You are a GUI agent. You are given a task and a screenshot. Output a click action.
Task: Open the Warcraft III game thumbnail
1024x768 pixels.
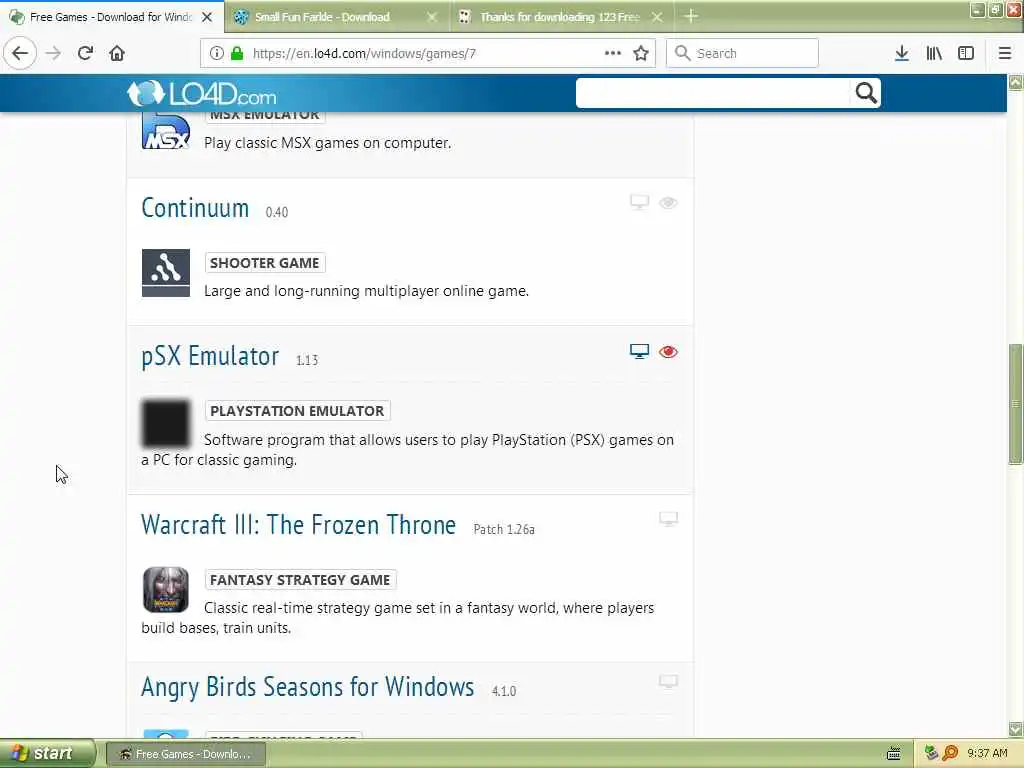(x=166, y=590)
